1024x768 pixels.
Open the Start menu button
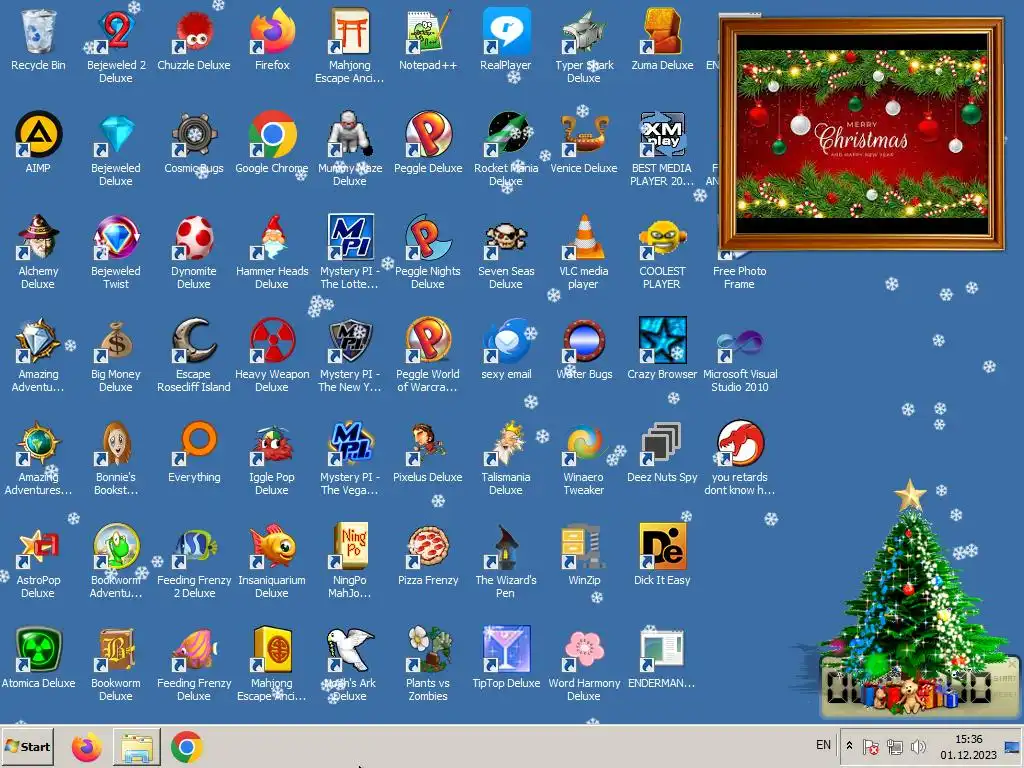click(x=27, y=746)
